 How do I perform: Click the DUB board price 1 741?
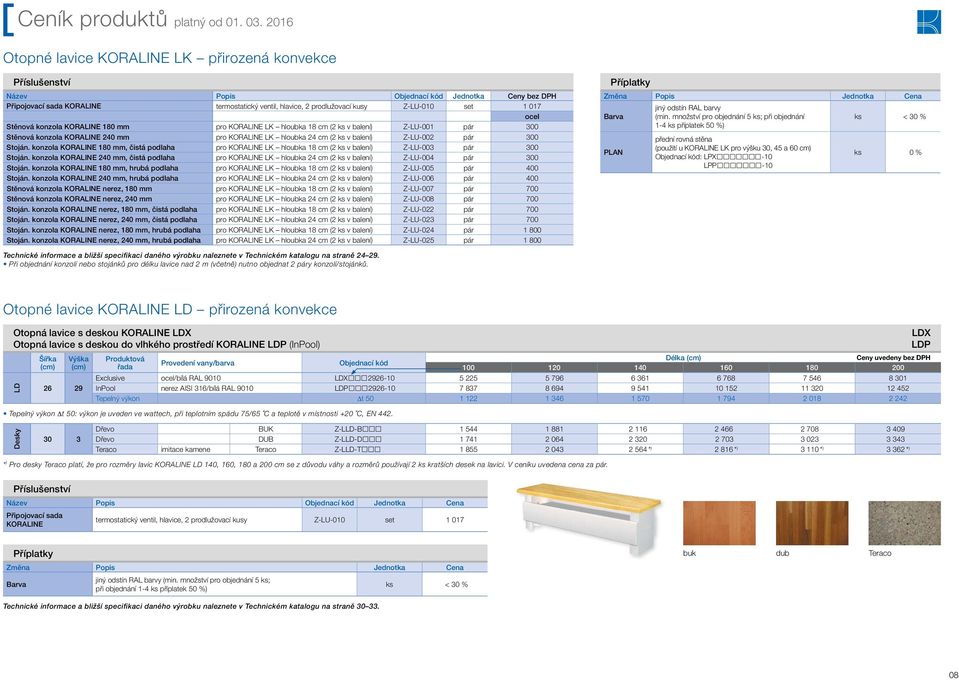click(x=468, y=439)
